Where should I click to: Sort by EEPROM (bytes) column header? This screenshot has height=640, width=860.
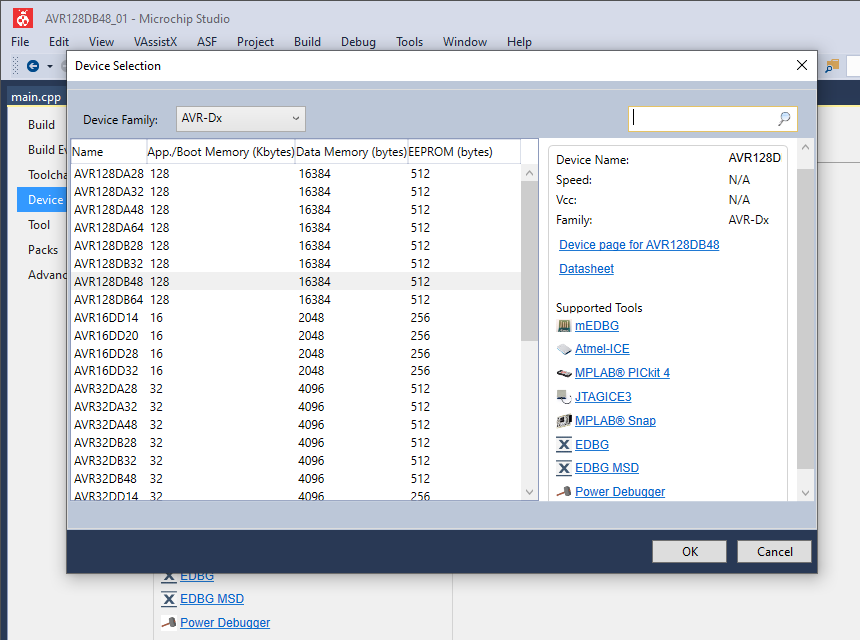(x=463, y=152)
